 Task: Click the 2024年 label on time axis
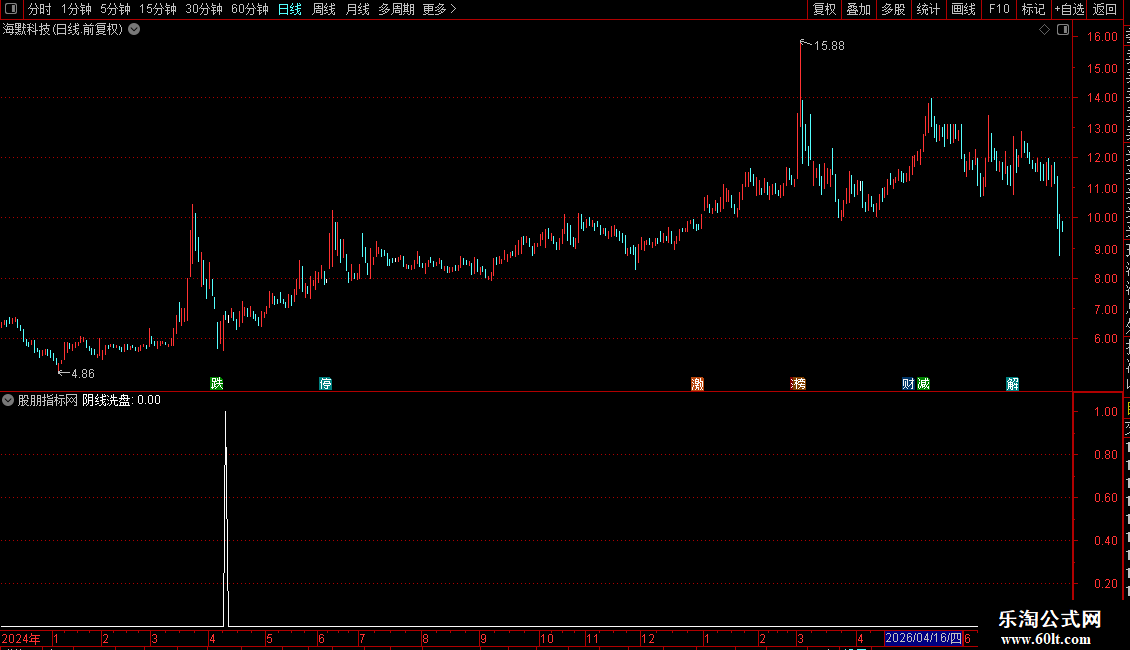(21, 638)
